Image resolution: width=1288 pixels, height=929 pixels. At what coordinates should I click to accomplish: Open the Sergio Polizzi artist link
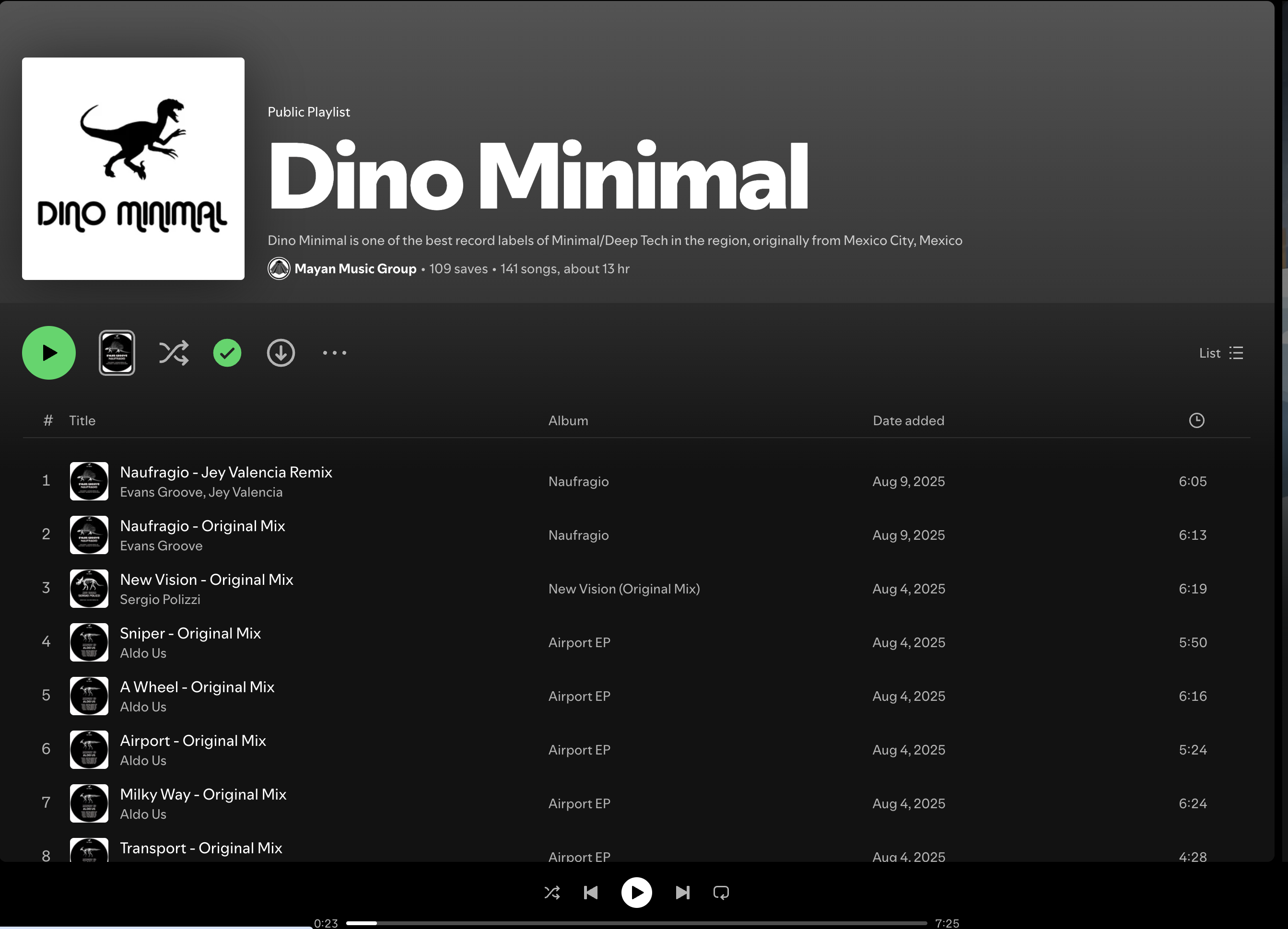coord(160,599)
